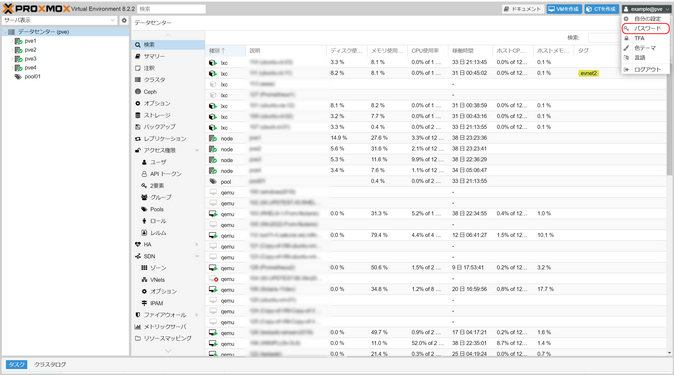Click gear icon beside server view selector
Screen dimensions: 674x375
(x=124, y=20)
